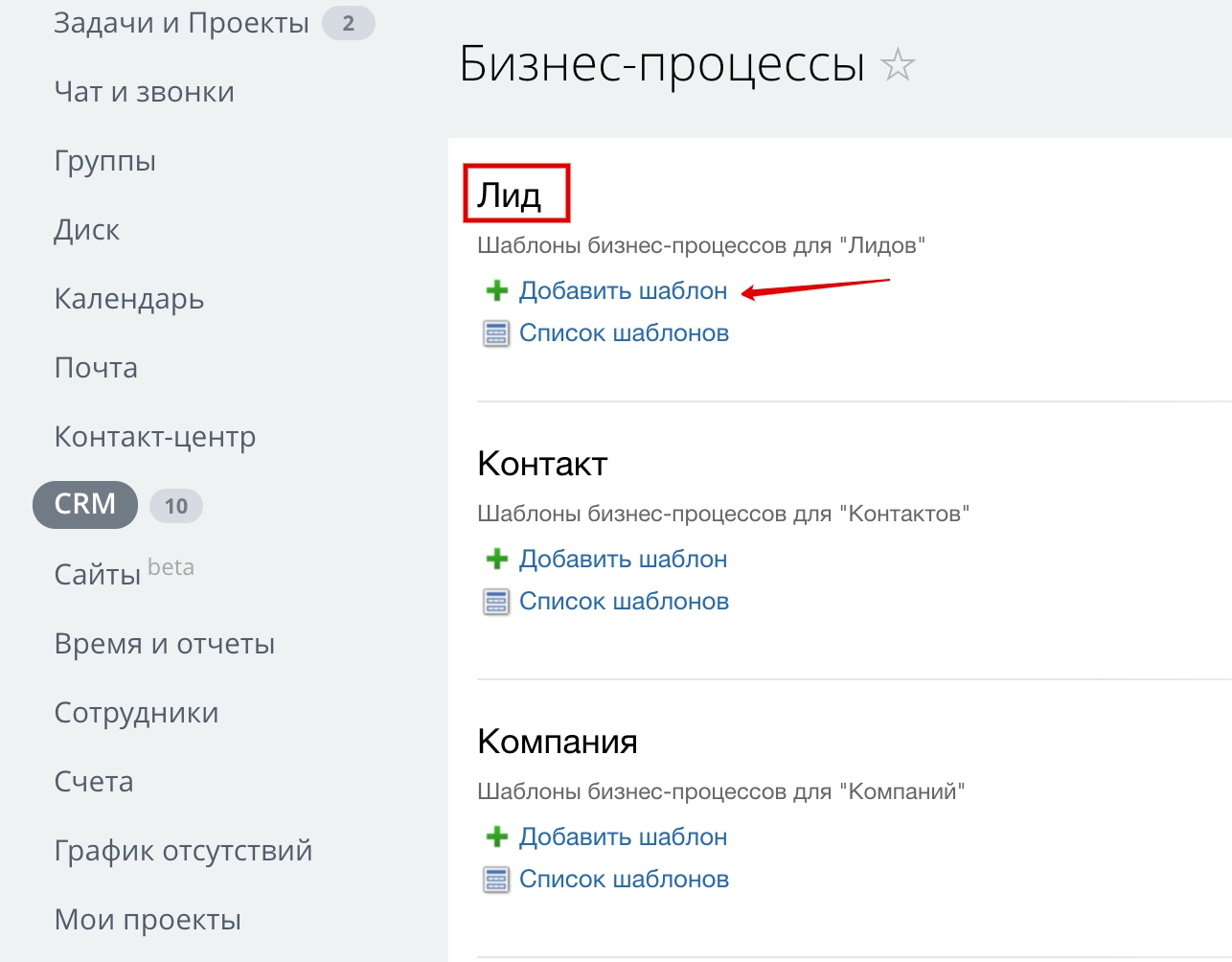
Task: Click the green plus icon in the Контакт section
Action: coord(496,559)
